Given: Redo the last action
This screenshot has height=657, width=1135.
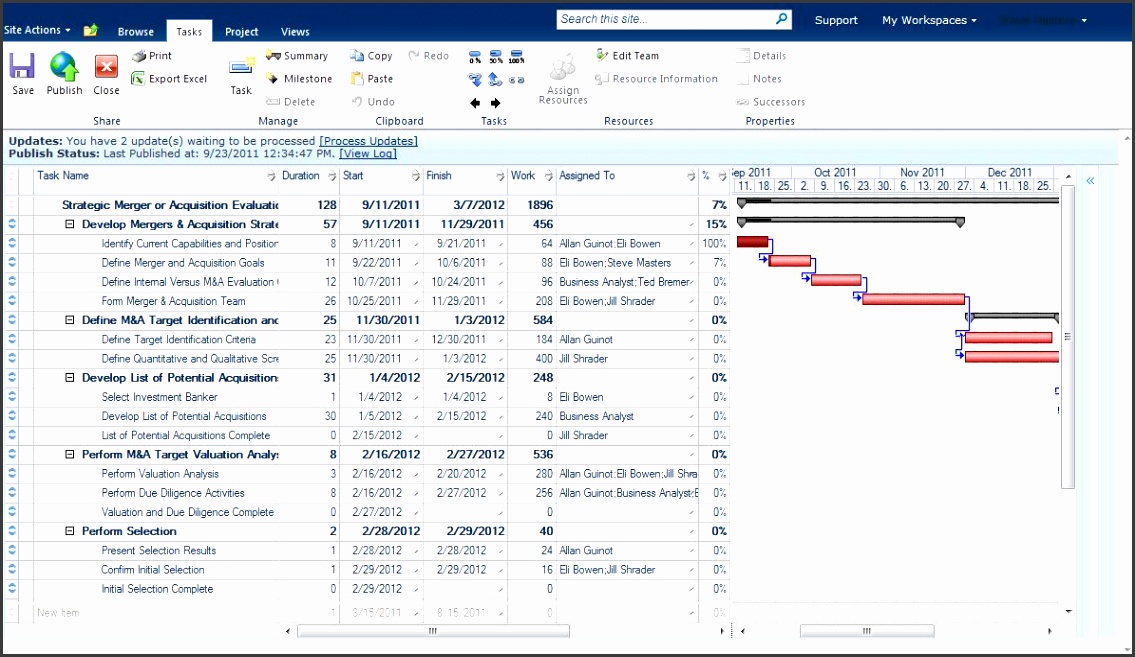Looking at the screenshot, I should tap(428, 56).
